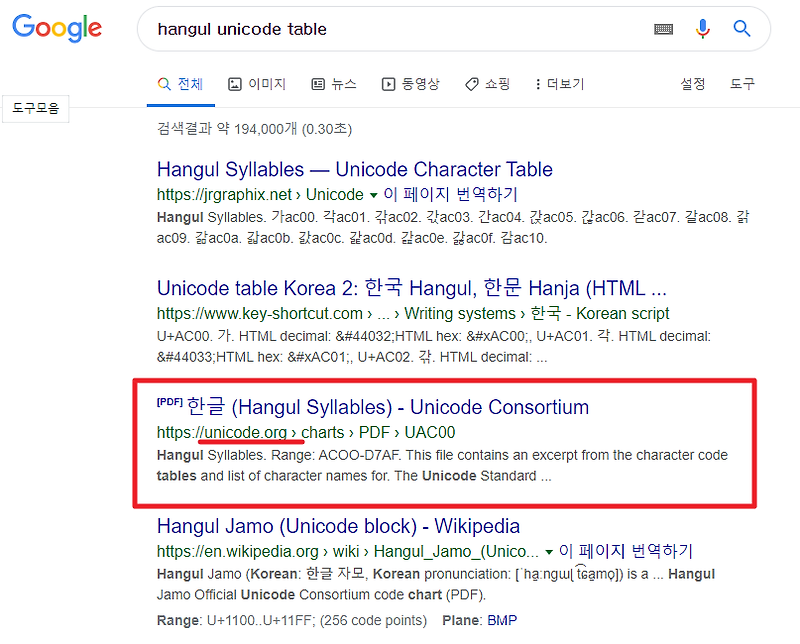The height and width of the screenshot is (644, 800).
Task: Click the 도구모음 label
Action: pyautogui.click(x=36, y=108)
